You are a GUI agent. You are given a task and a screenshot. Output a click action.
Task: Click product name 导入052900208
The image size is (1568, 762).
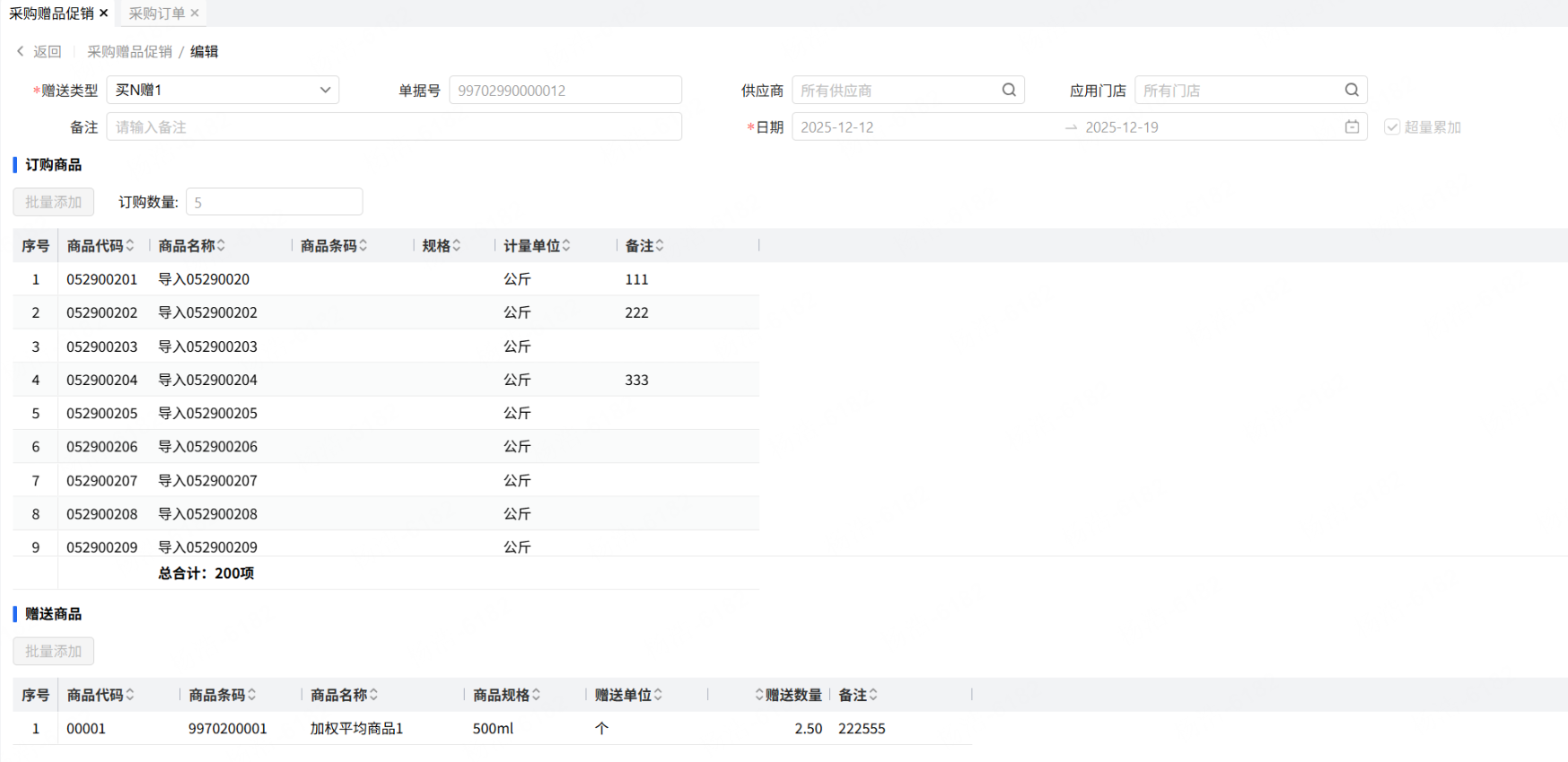click(x=207, y=513)
